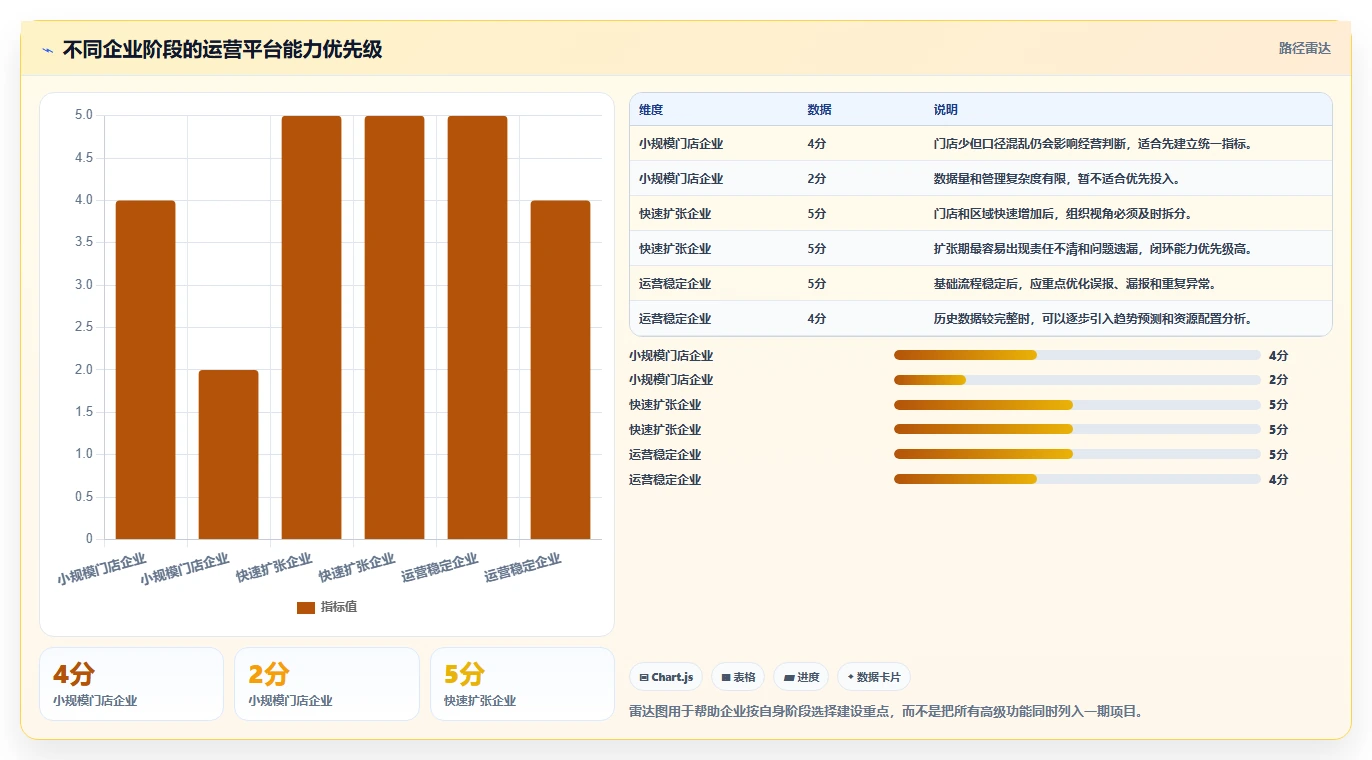
Task: Click the 小规模门店企业 chart bar at 2.0
Action: [x=229, y=455]
